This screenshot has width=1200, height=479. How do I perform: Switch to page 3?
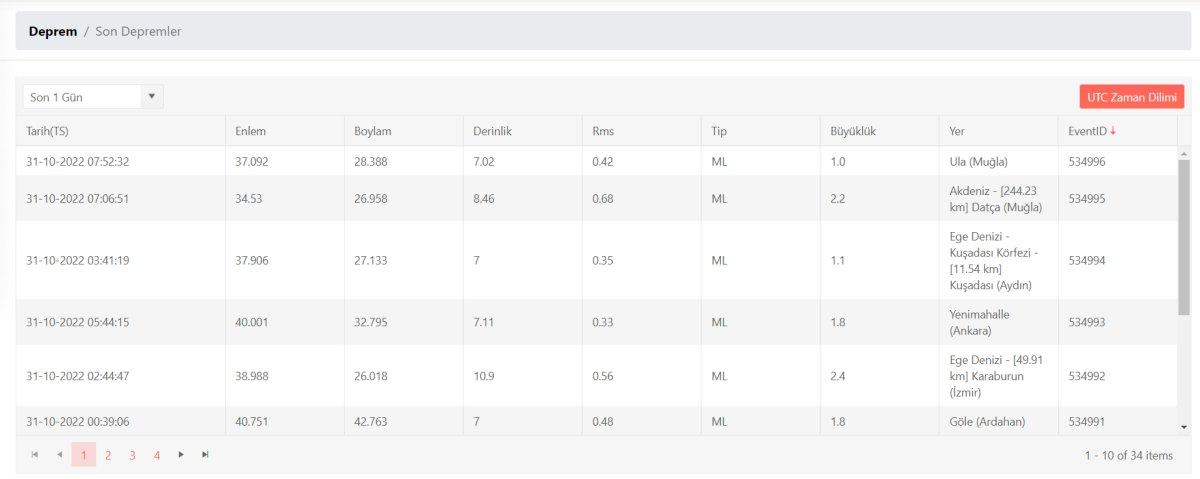click(132, 455)
